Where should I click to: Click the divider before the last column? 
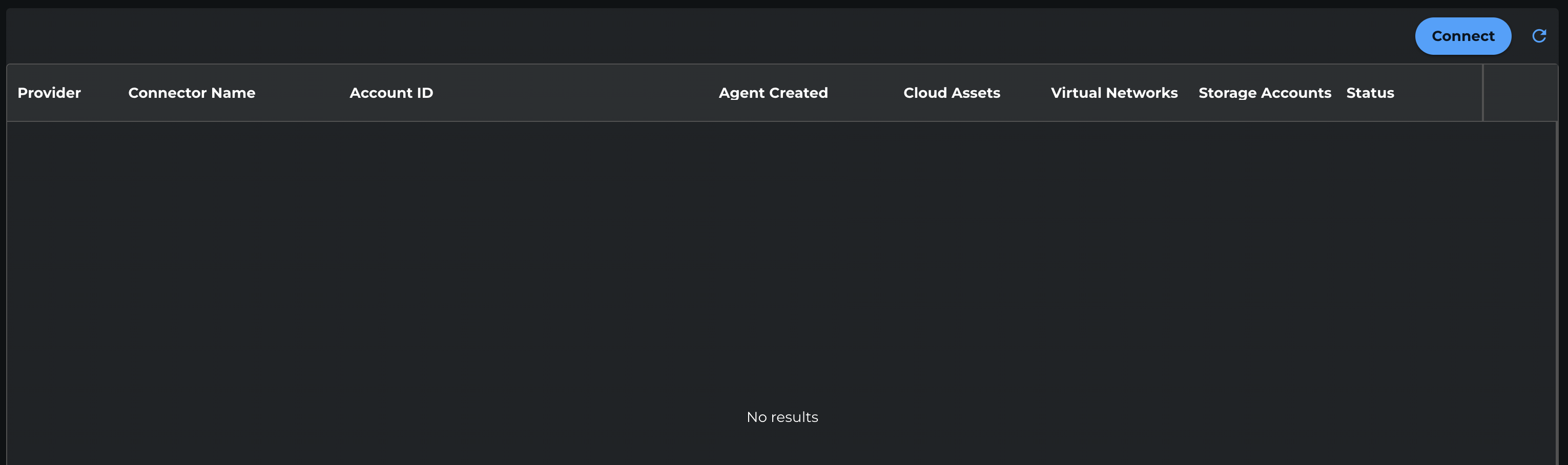point(1483,93)
